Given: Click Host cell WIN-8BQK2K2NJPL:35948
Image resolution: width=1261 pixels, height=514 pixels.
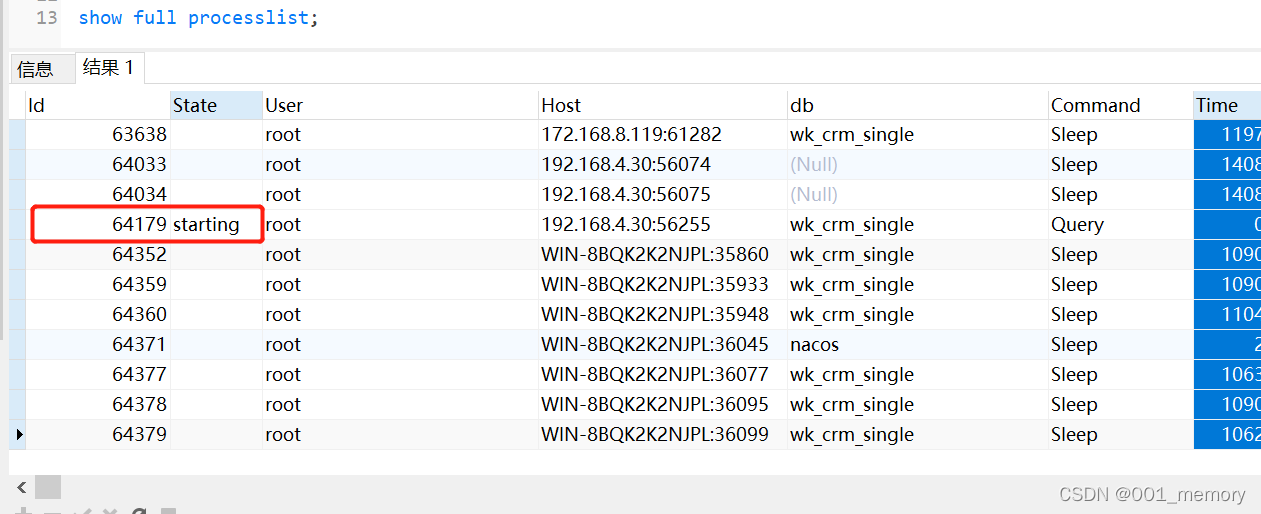Looking at the screenshot, I should click(x=662, y=314).
